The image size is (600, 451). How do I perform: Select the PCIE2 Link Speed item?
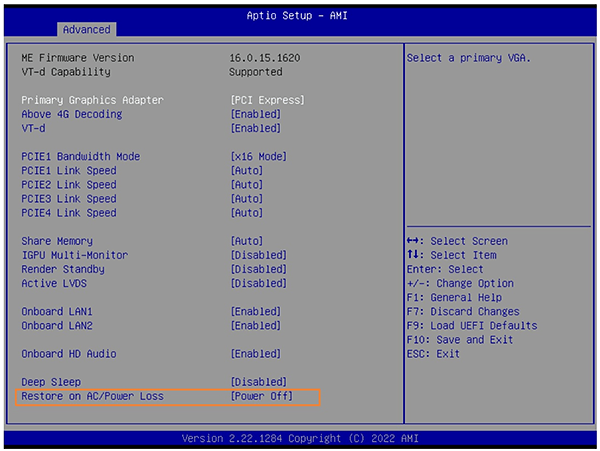pyautogui.click(x=69, y=185)
